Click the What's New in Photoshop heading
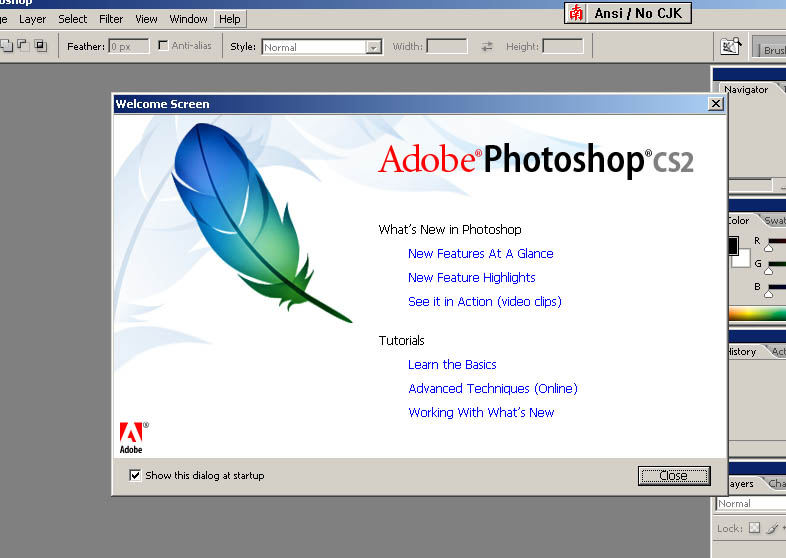Viewport: 786px width, 558px height. point(450,229)
